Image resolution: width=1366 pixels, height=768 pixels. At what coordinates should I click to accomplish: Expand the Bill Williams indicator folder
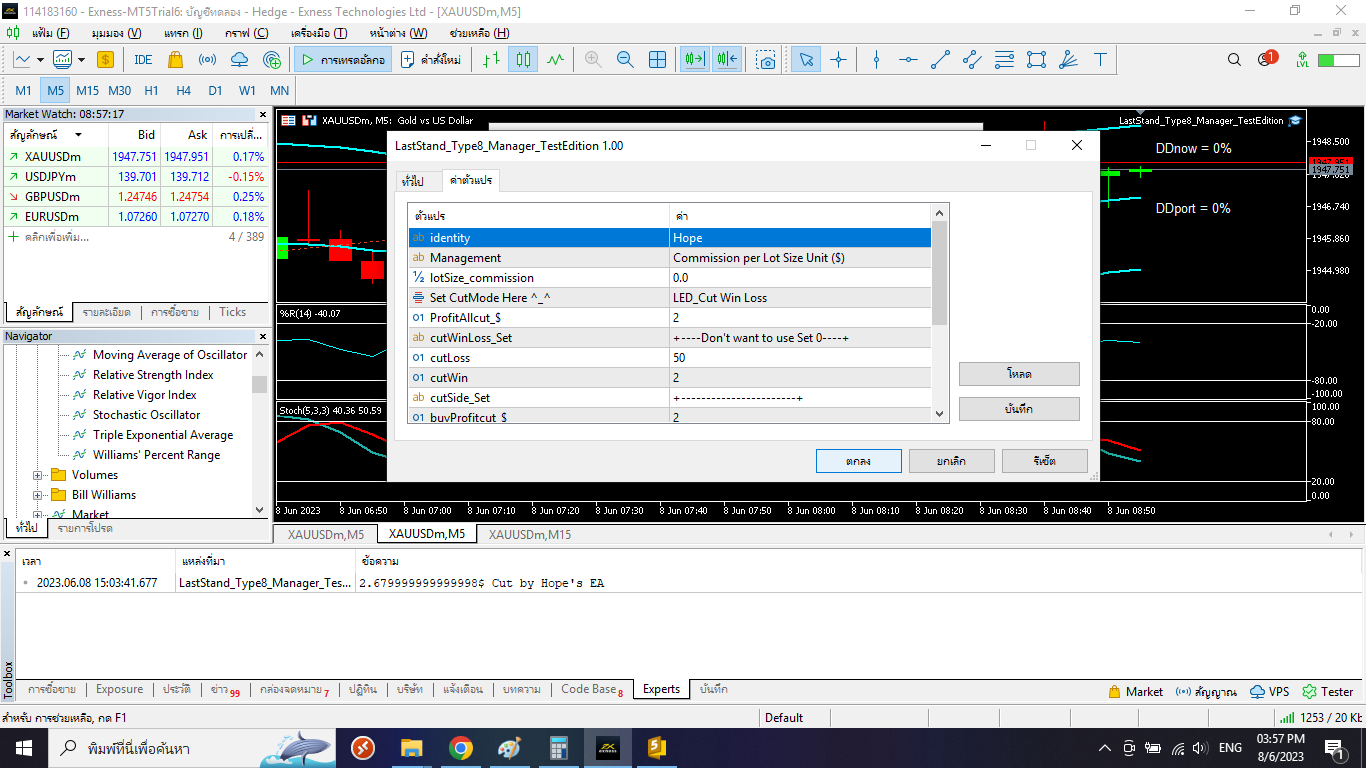pyautogui.click(x=37, y=494)
